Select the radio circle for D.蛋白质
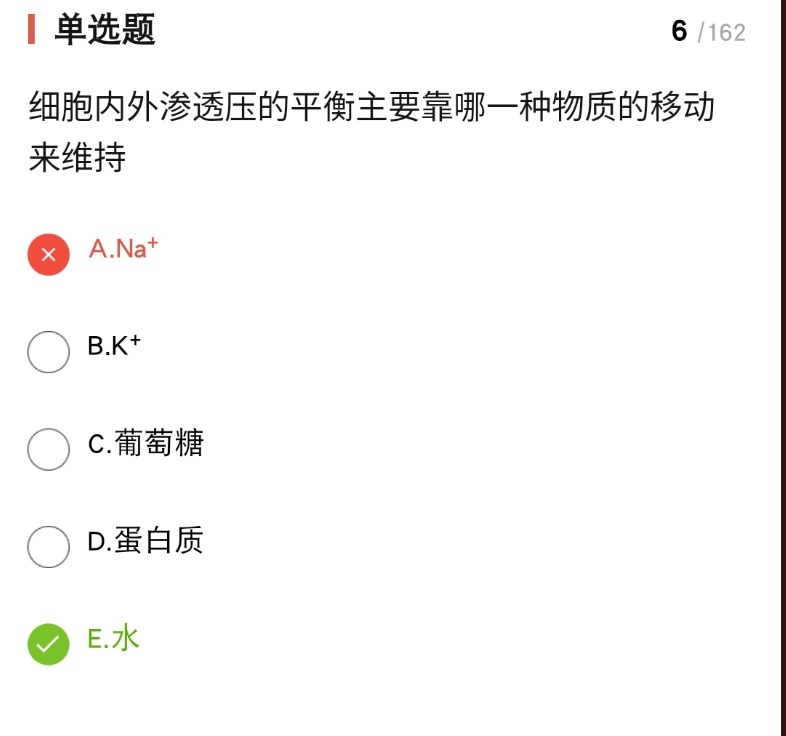786x736 pixels. tap(48, 546)
